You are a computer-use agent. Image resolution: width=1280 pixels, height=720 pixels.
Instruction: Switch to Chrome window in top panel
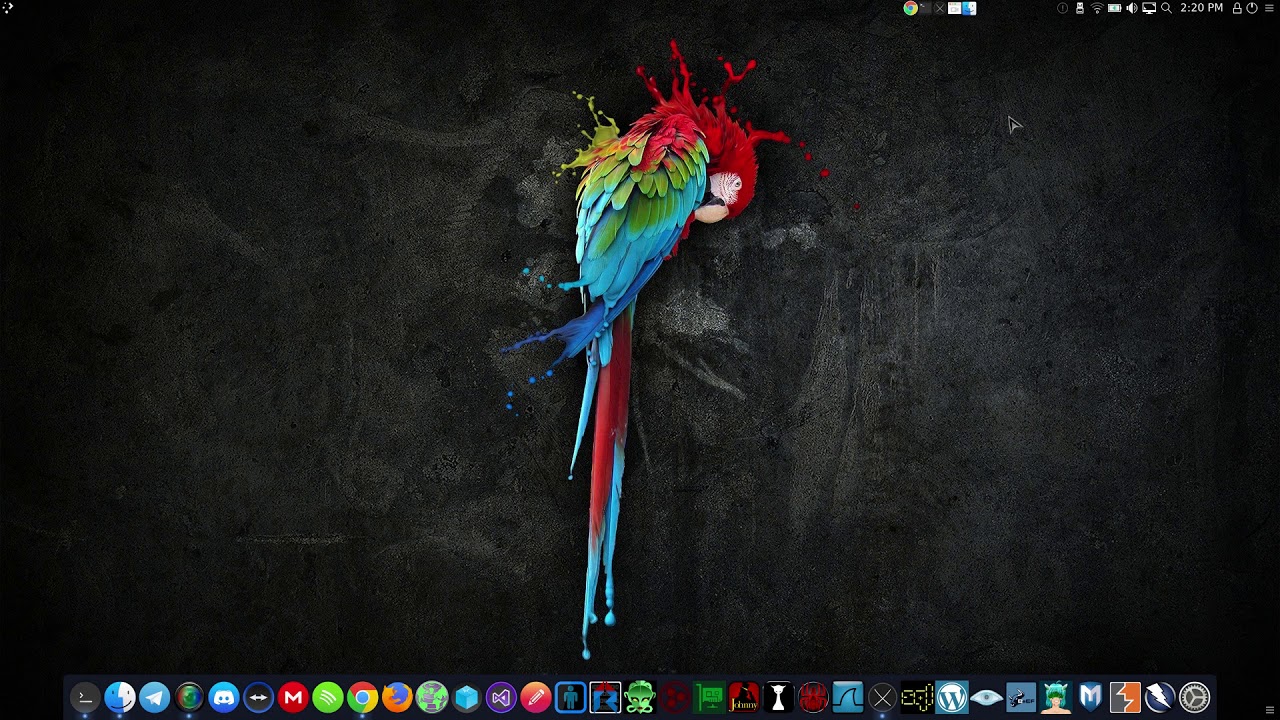pyautogui.click(x=910, y=8)
